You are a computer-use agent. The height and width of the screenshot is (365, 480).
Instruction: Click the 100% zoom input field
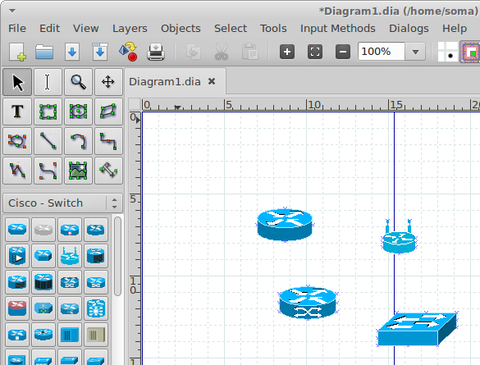tap(381, 52)
